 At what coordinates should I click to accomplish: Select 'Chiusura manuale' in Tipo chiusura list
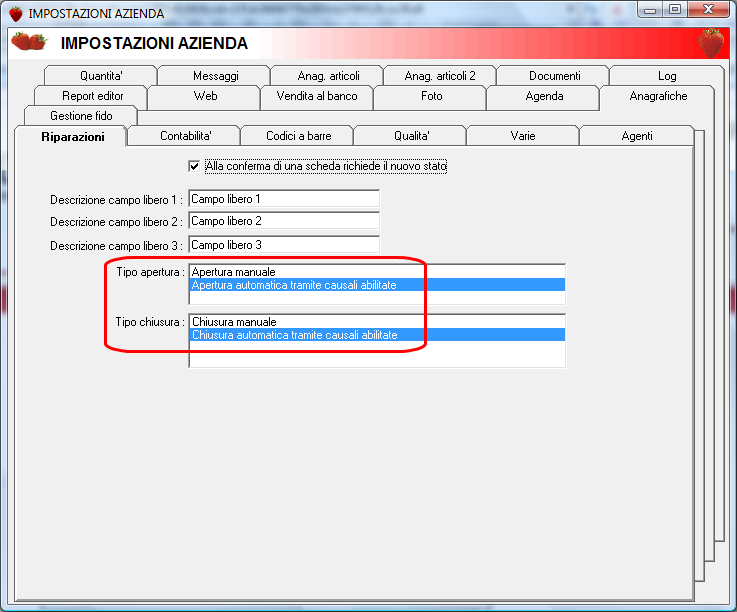click(377, 322)
